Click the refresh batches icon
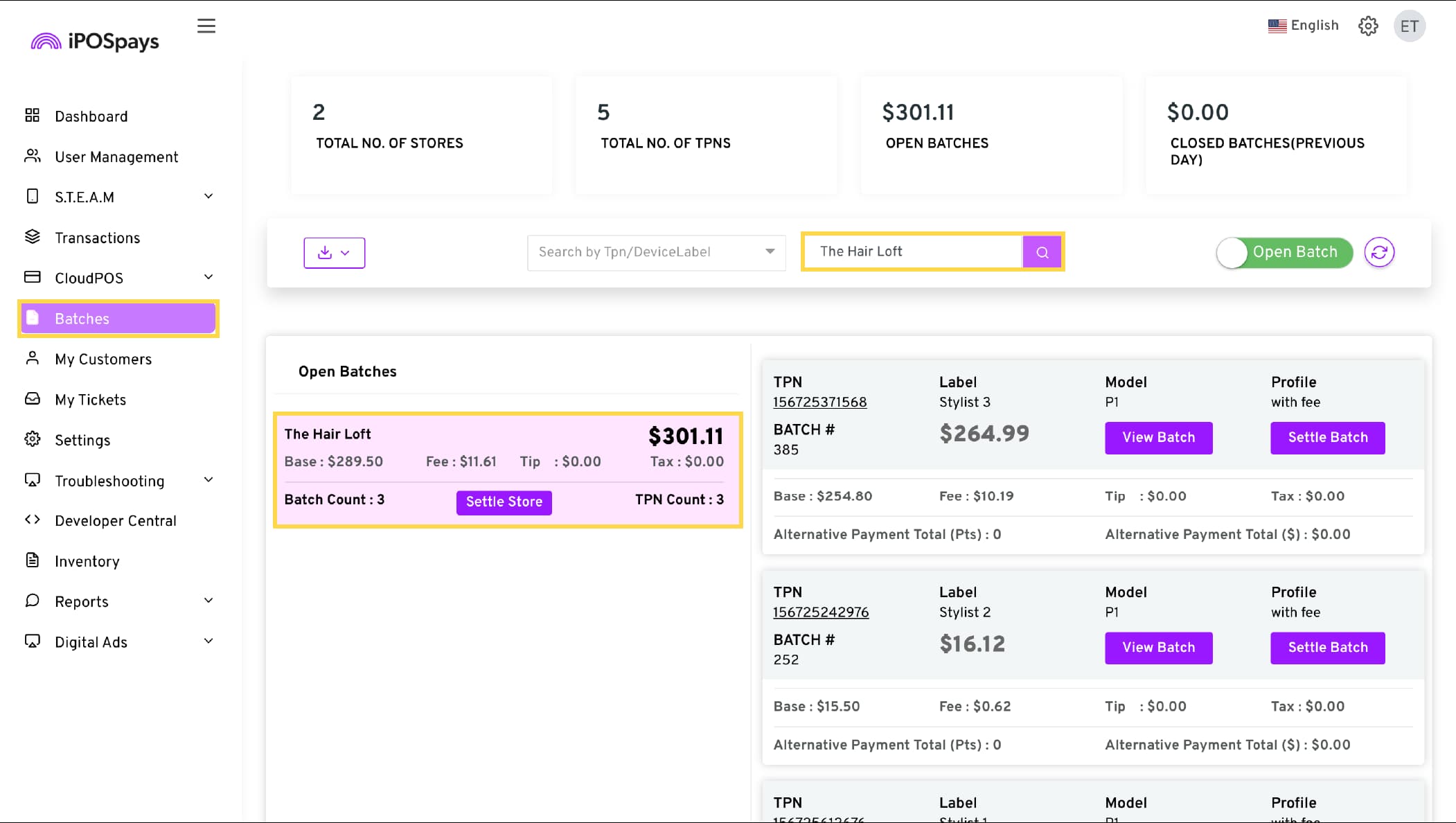This screenshot has width=1456, height=823. click(x=1379, y=252)
